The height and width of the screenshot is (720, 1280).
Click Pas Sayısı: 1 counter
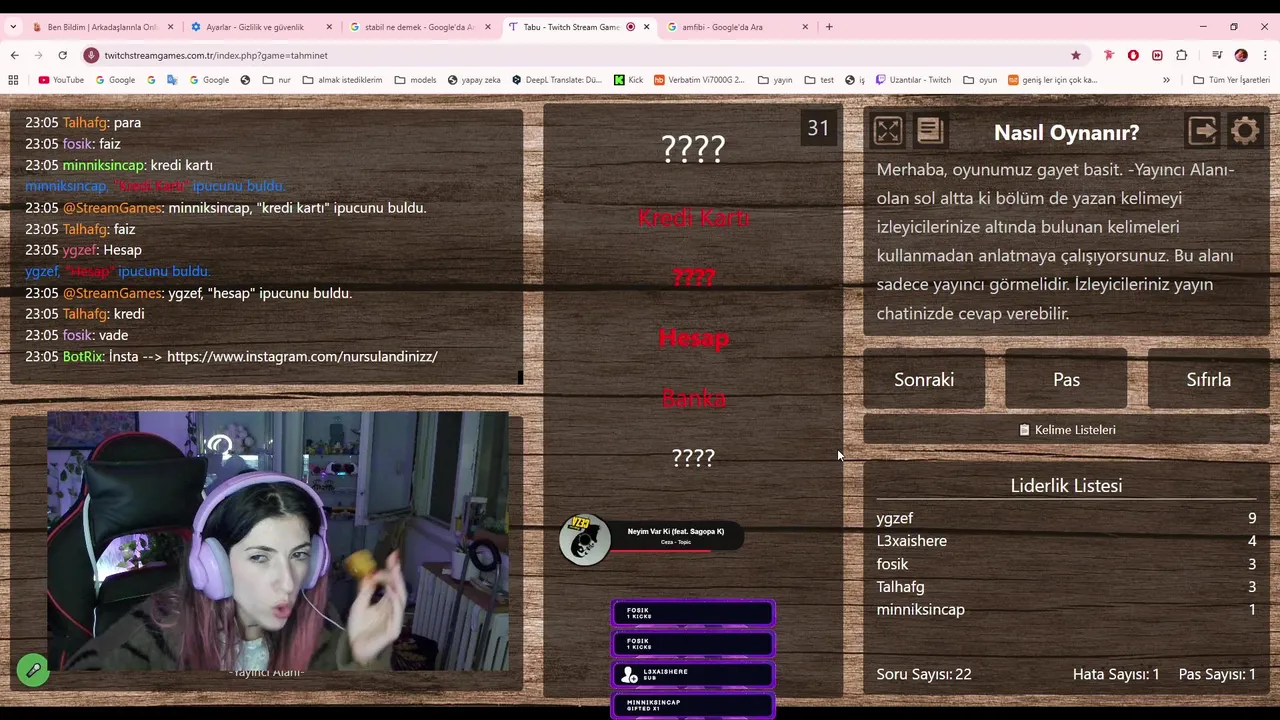[1217, 674]
